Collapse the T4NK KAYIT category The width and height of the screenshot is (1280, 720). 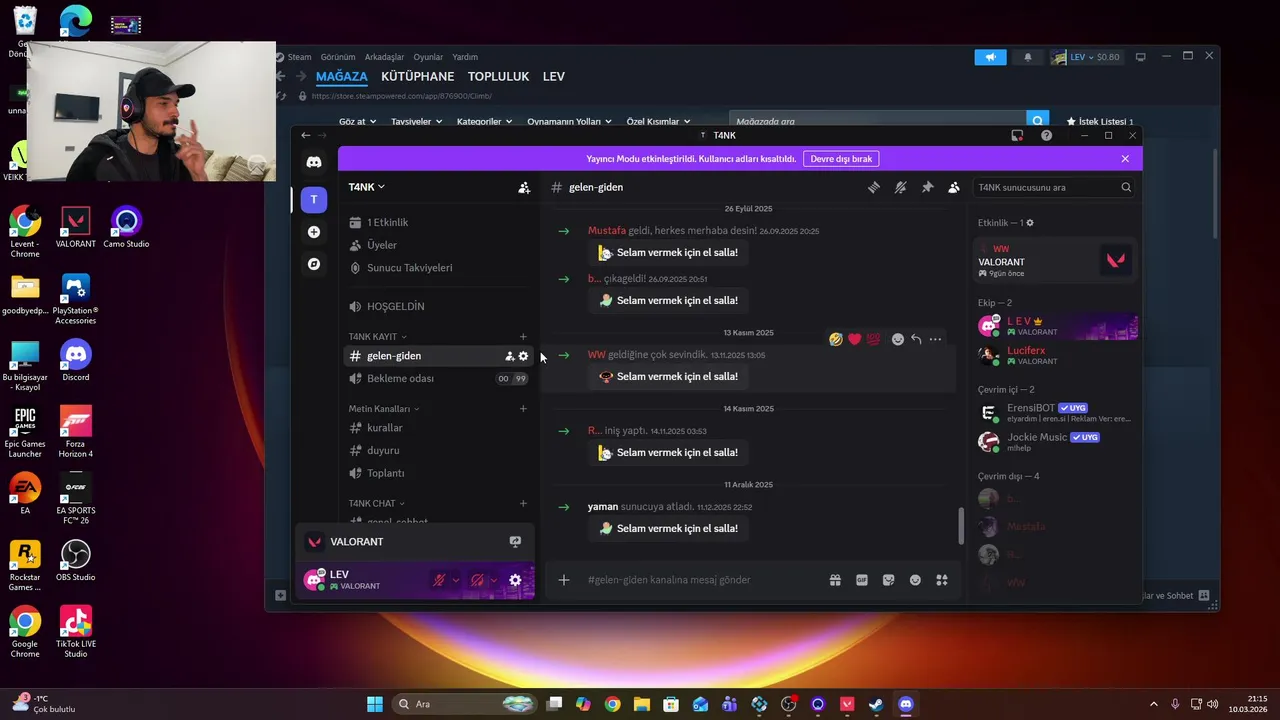[378, 337]
